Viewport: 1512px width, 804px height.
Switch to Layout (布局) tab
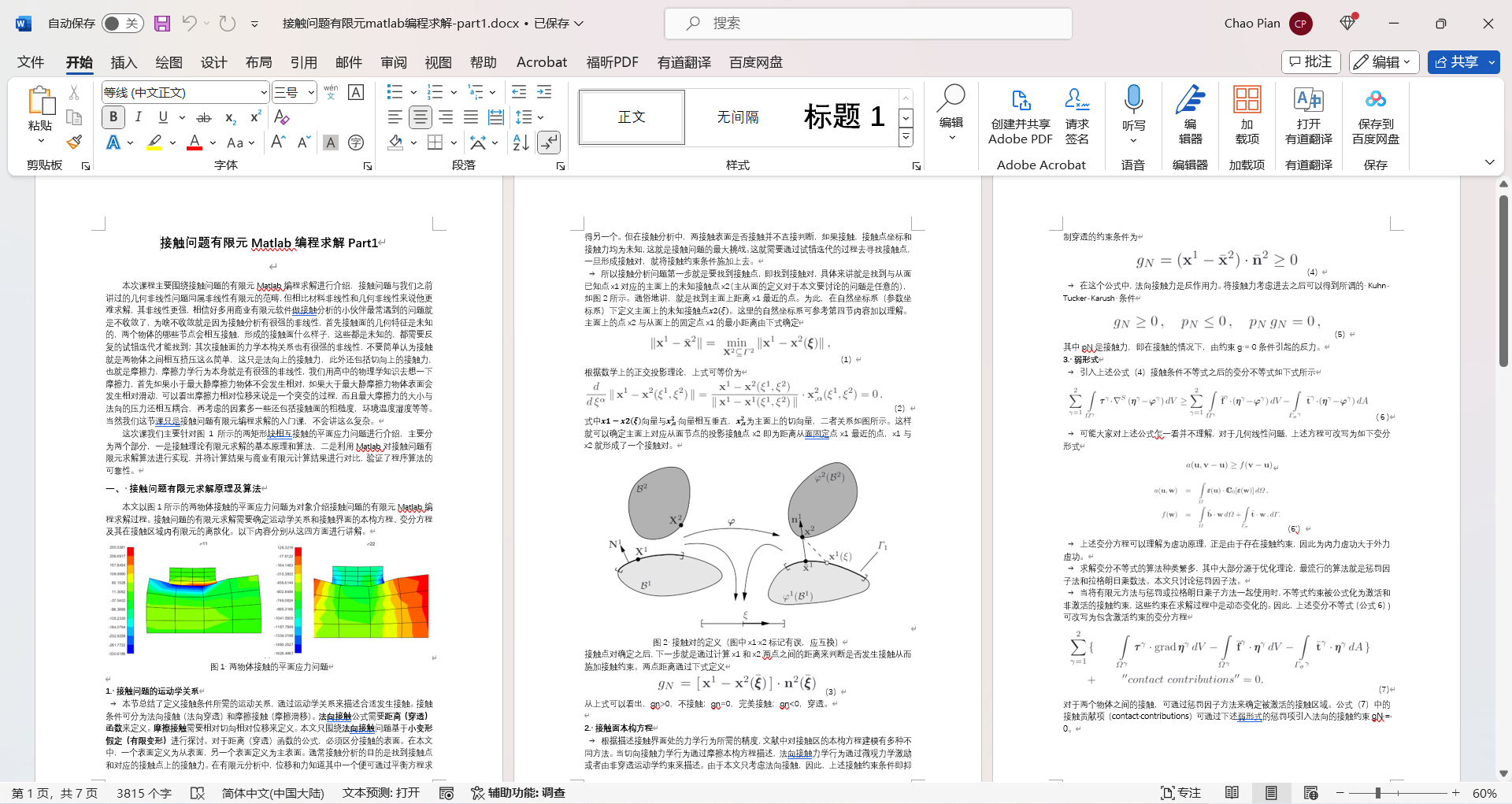(258, 62)
